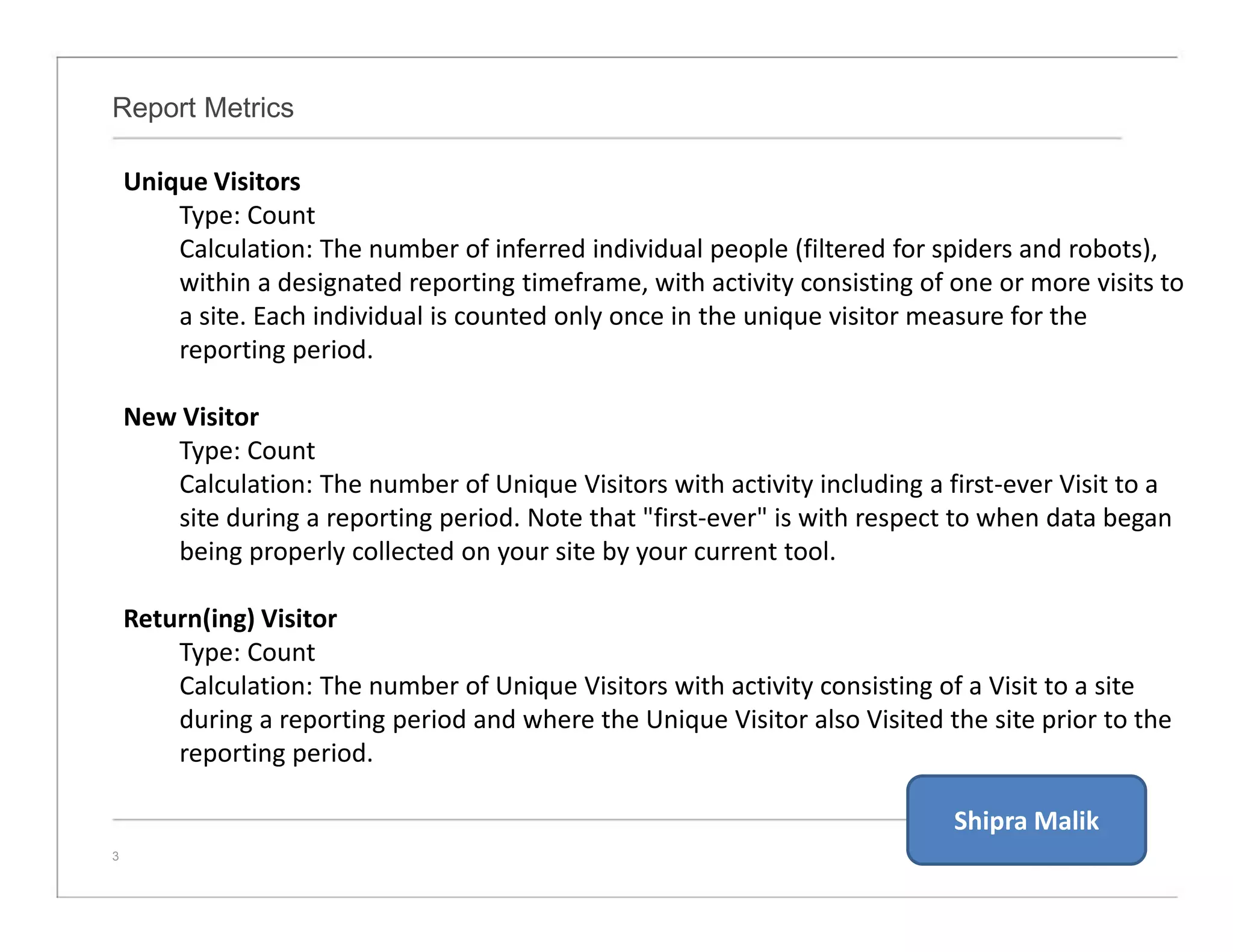Click the line starting 'during a reporting period and where'
Image resolution: width=1233 pixels, height=952 pixels.
pos(676,720)
